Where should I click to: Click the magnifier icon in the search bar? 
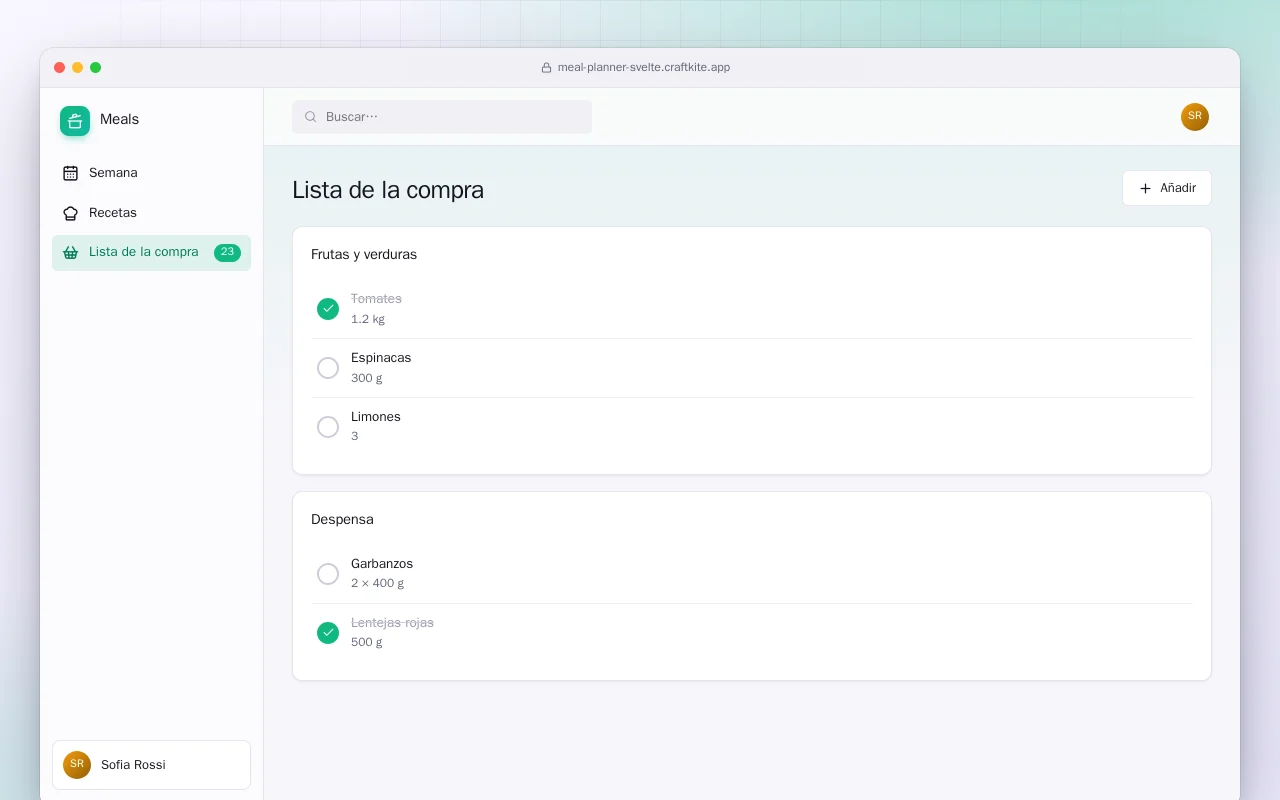[311, 117]
